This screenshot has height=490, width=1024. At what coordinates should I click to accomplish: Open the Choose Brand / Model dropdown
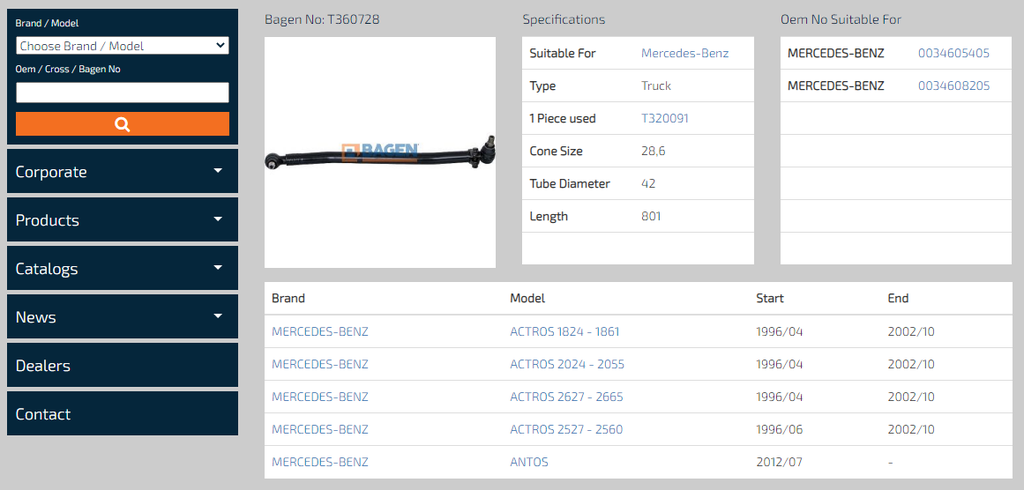point(122,46)
